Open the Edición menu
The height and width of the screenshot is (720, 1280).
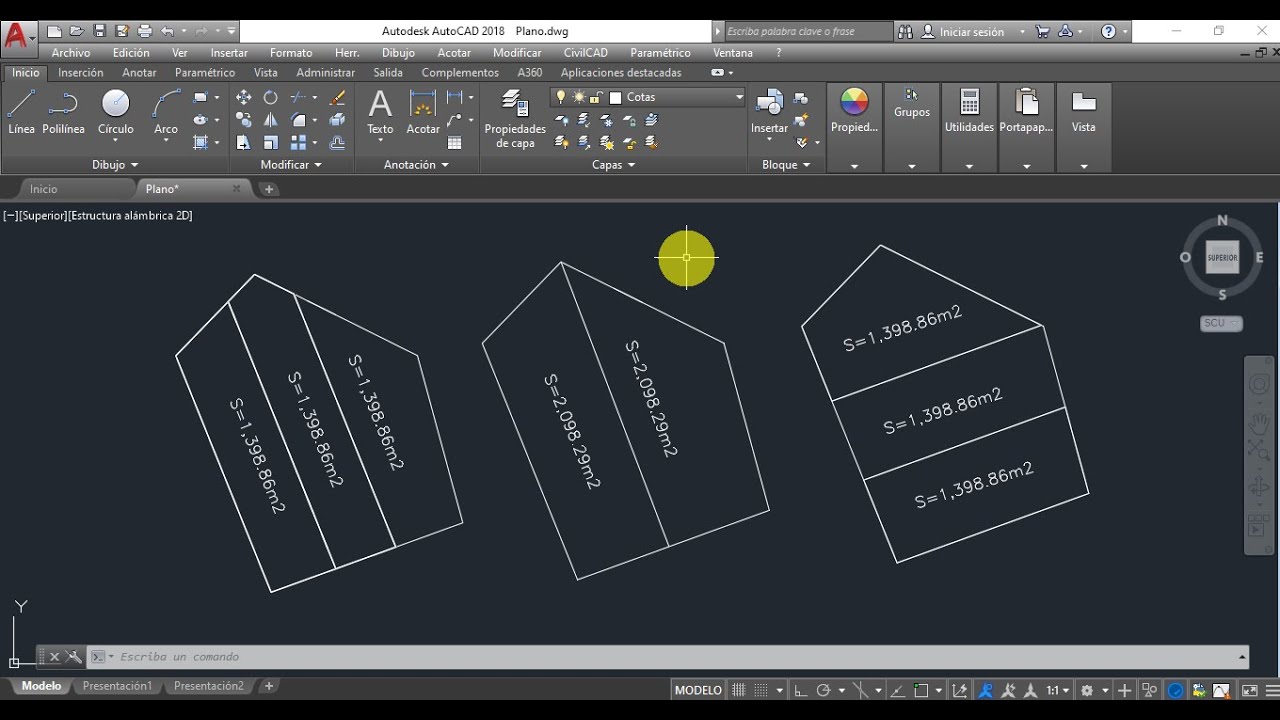pos(131,53)
